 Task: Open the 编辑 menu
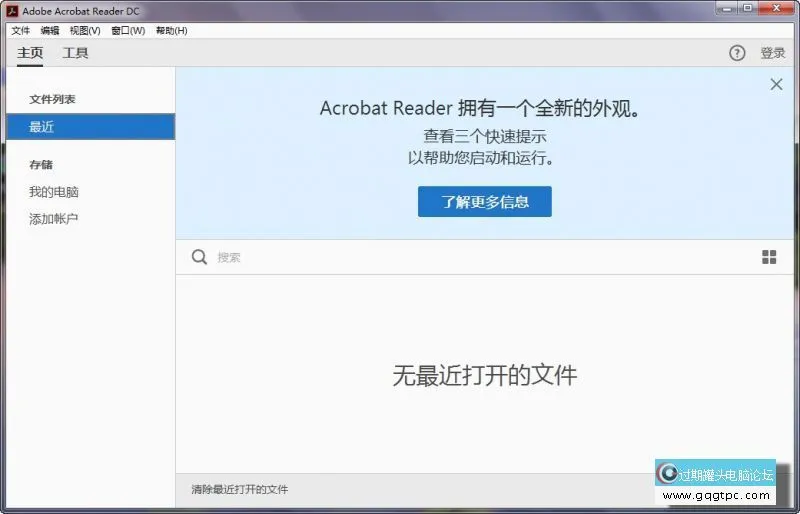pos(50,31)
